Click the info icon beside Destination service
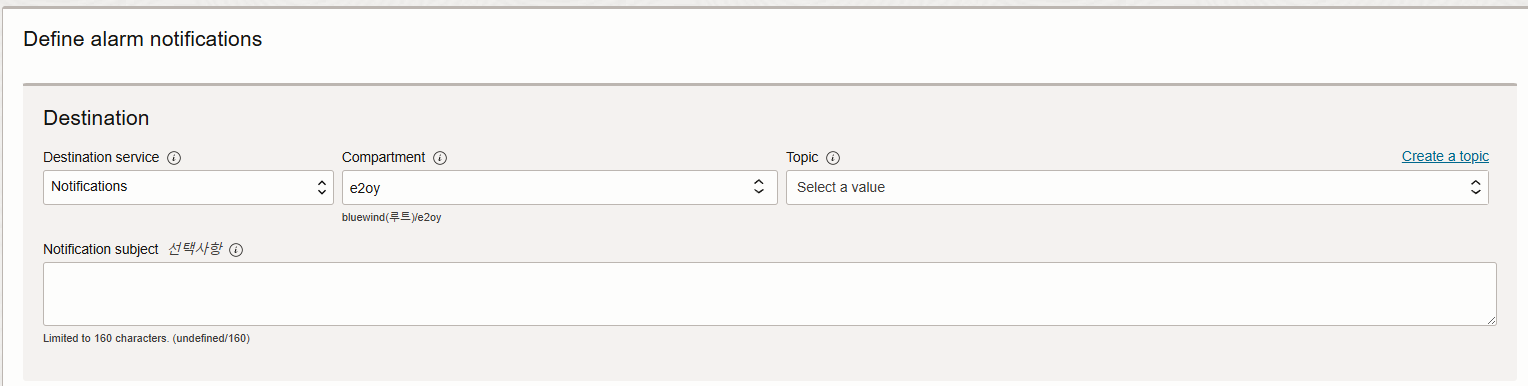Screen dimensions: 1528x386 click(x=174, y=158)
